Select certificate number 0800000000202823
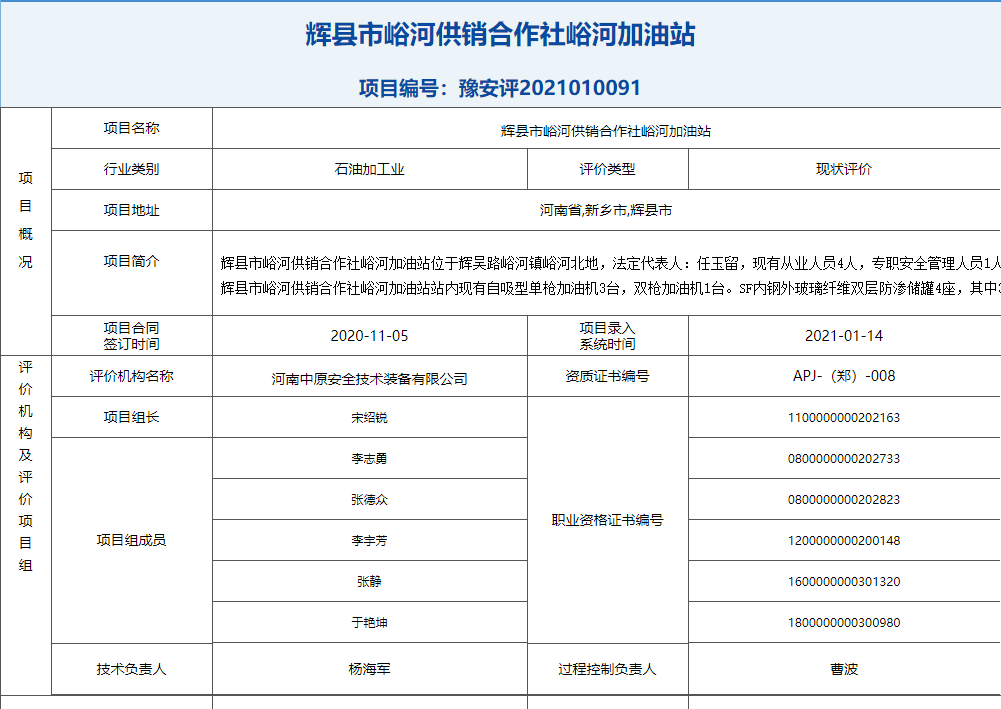This screenshot has height=709, width=1001. [844, 500]
